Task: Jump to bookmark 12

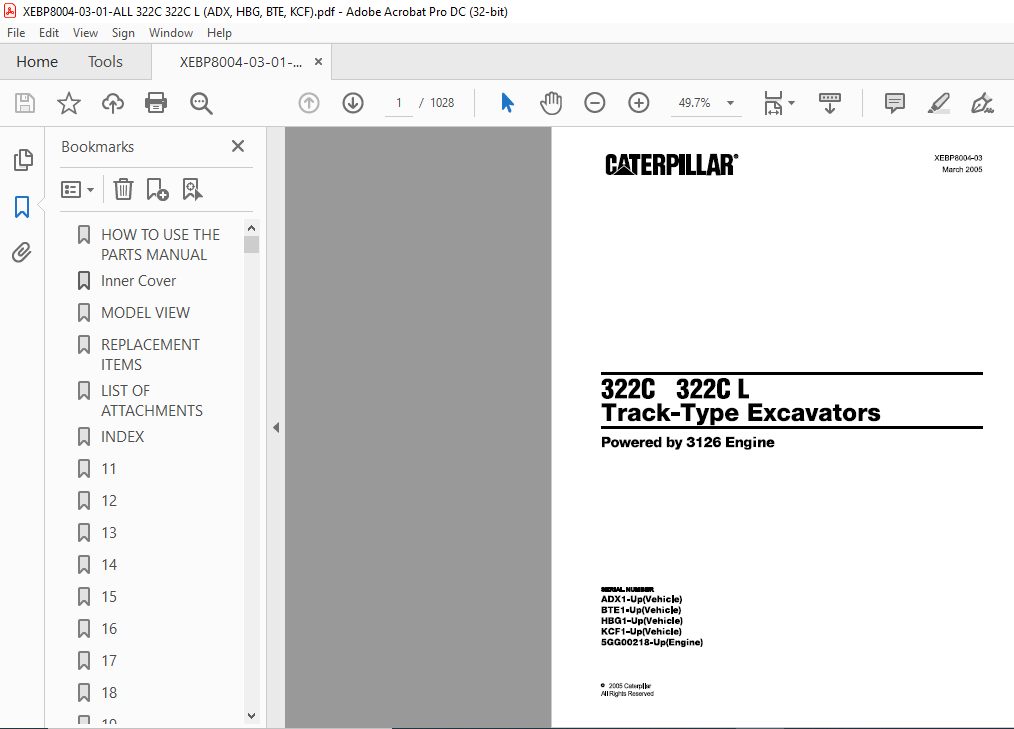Action: click(109, 501)
